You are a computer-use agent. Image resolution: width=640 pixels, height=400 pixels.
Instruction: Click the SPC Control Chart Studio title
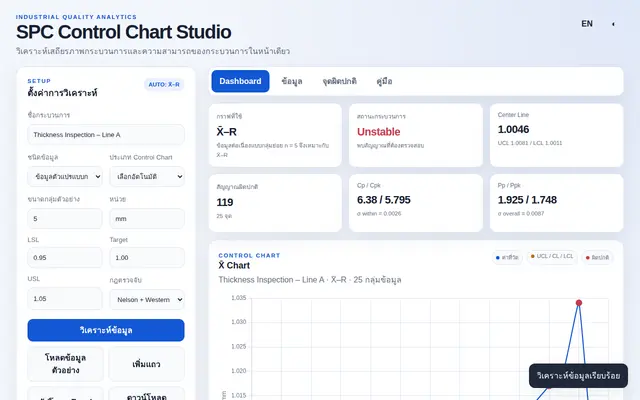(x=124, y=32)
